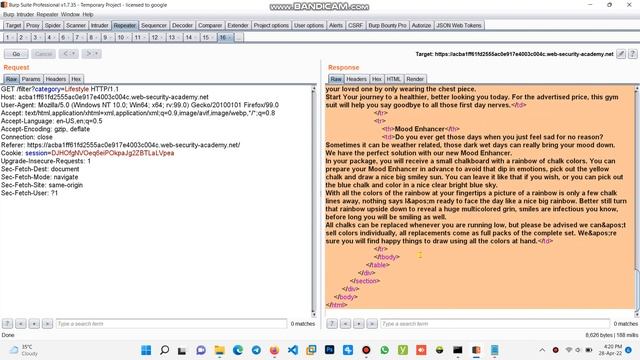Screen dimensions: 640x360
Task: Click the response pane vertical scrollbar
Action: [637, 201]
